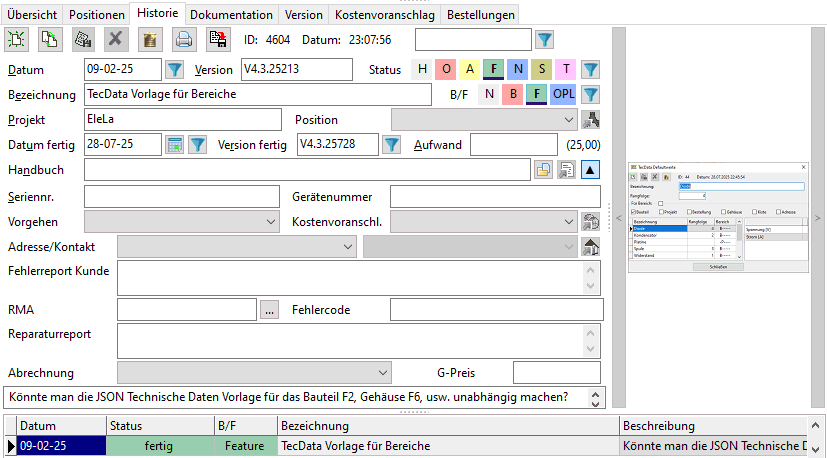Toggle the Status O filter button
Image resolution: width=827 pixels, height=458 pixels.
coord(446,69)
